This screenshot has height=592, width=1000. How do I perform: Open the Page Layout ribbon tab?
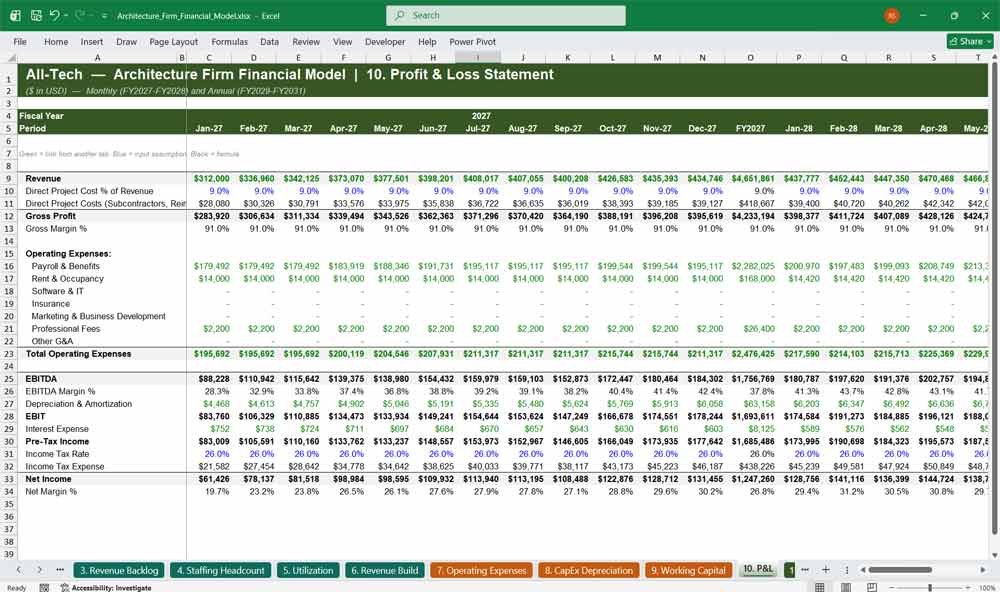pos(173,41)
